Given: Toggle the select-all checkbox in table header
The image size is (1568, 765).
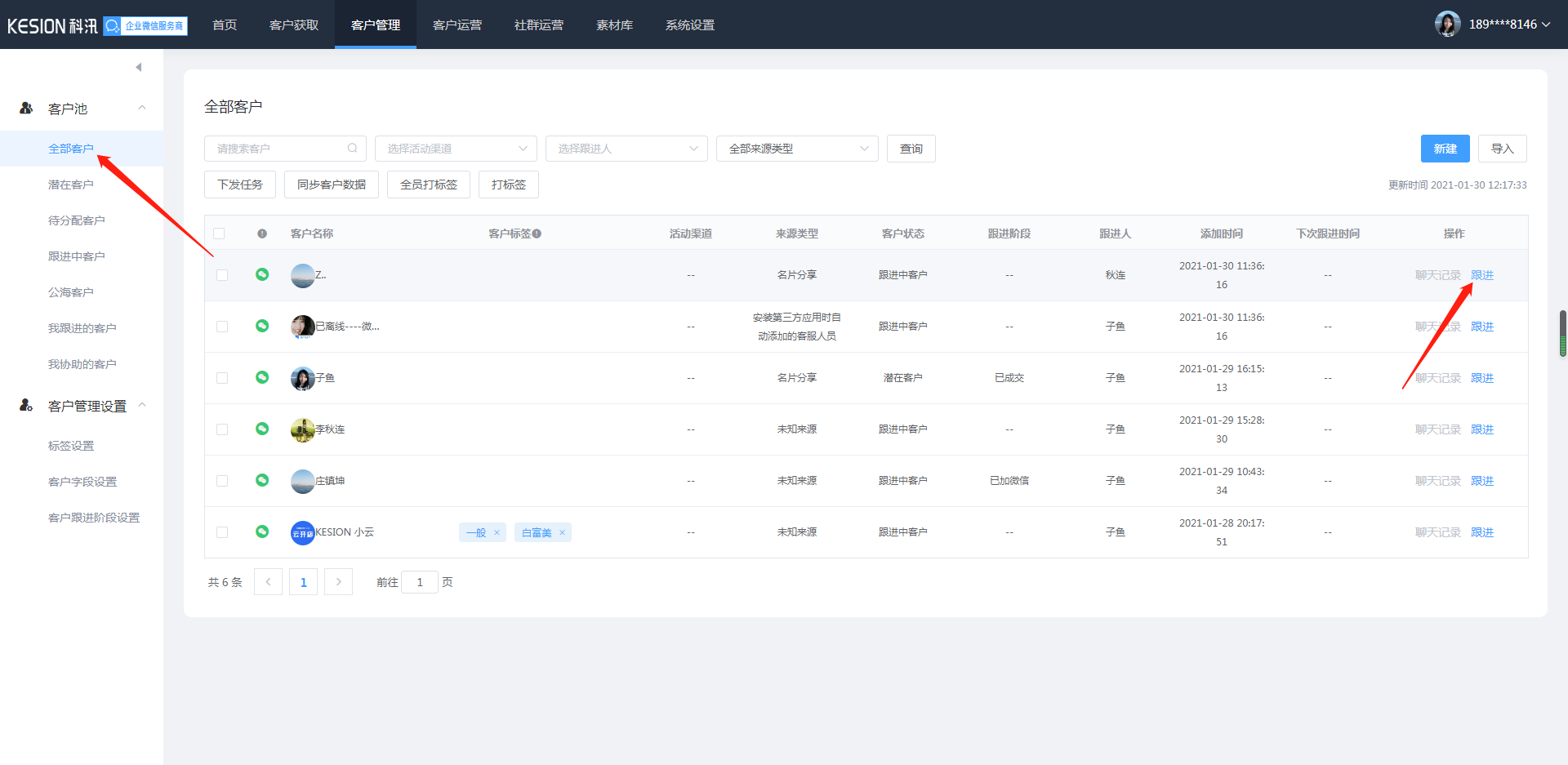Looking at the screenshot, I should pyautogui.click(x=219, y=234).
